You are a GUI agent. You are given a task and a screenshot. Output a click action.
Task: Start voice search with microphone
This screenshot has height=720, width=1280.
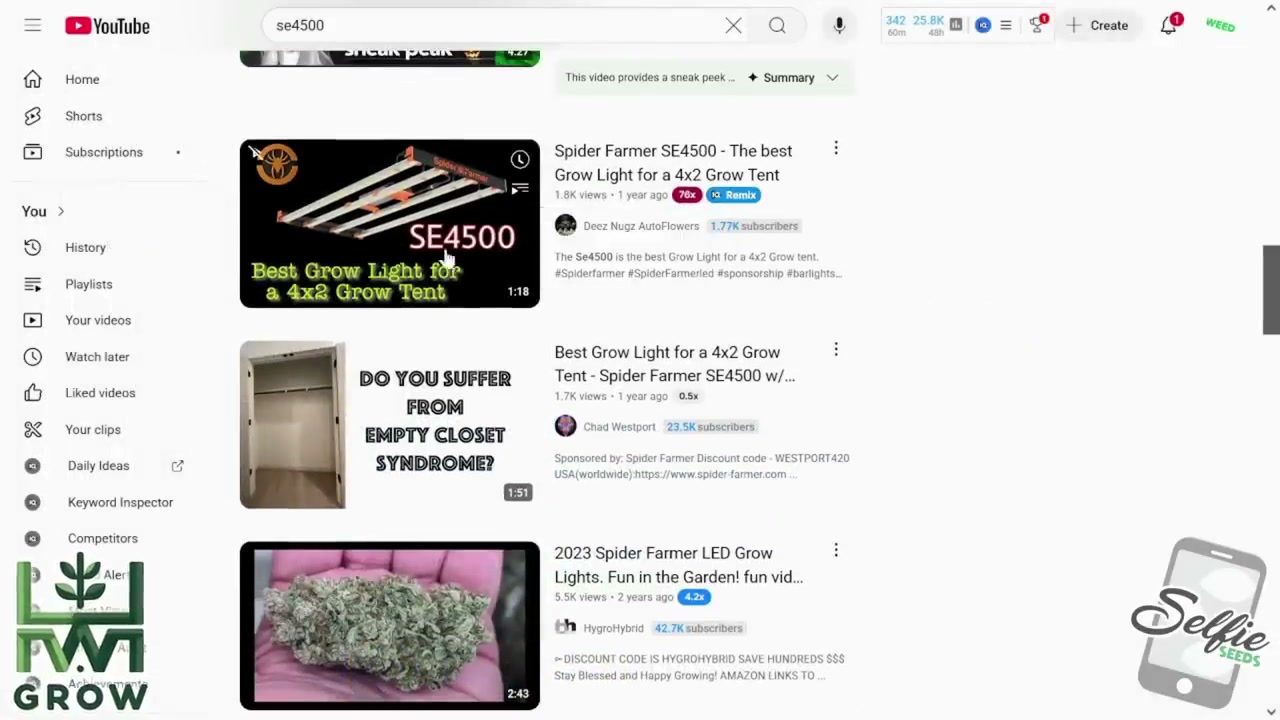click(839, 26)
